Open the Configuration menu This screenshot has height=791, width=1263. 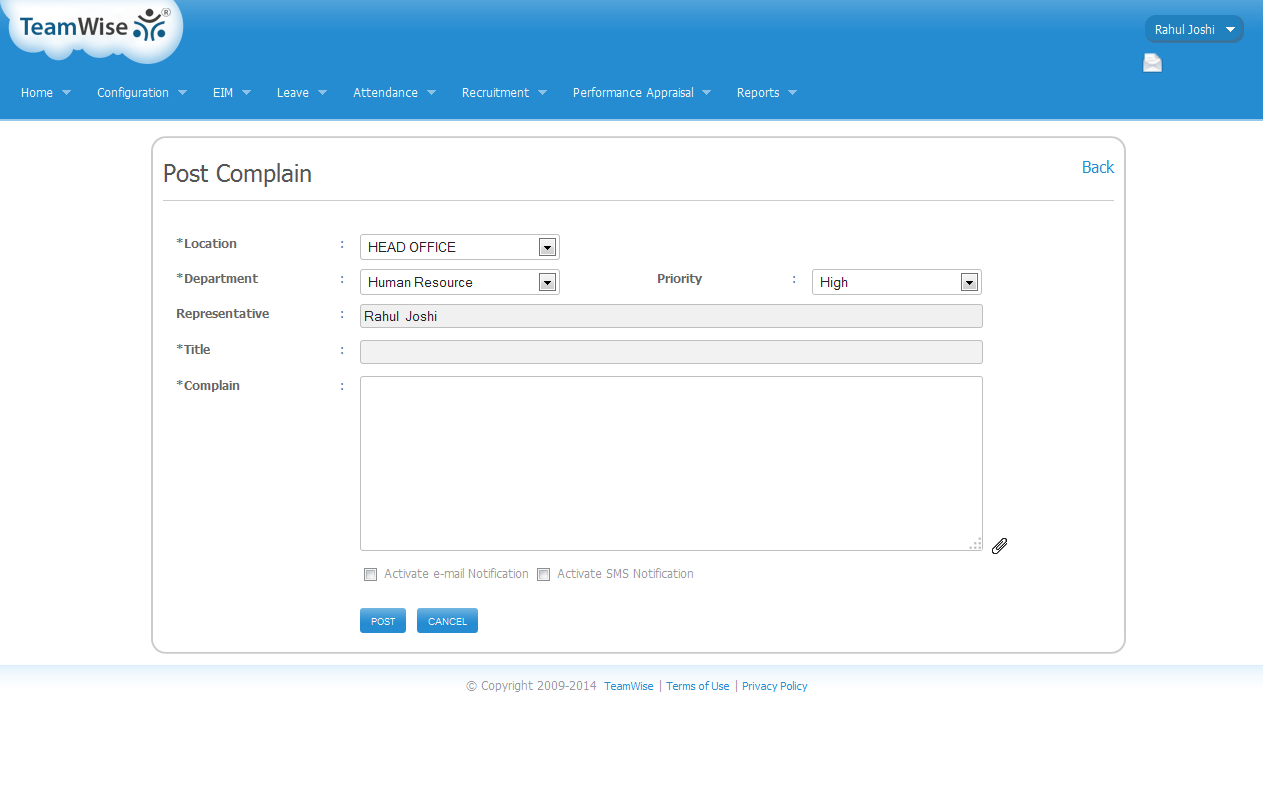141,93
